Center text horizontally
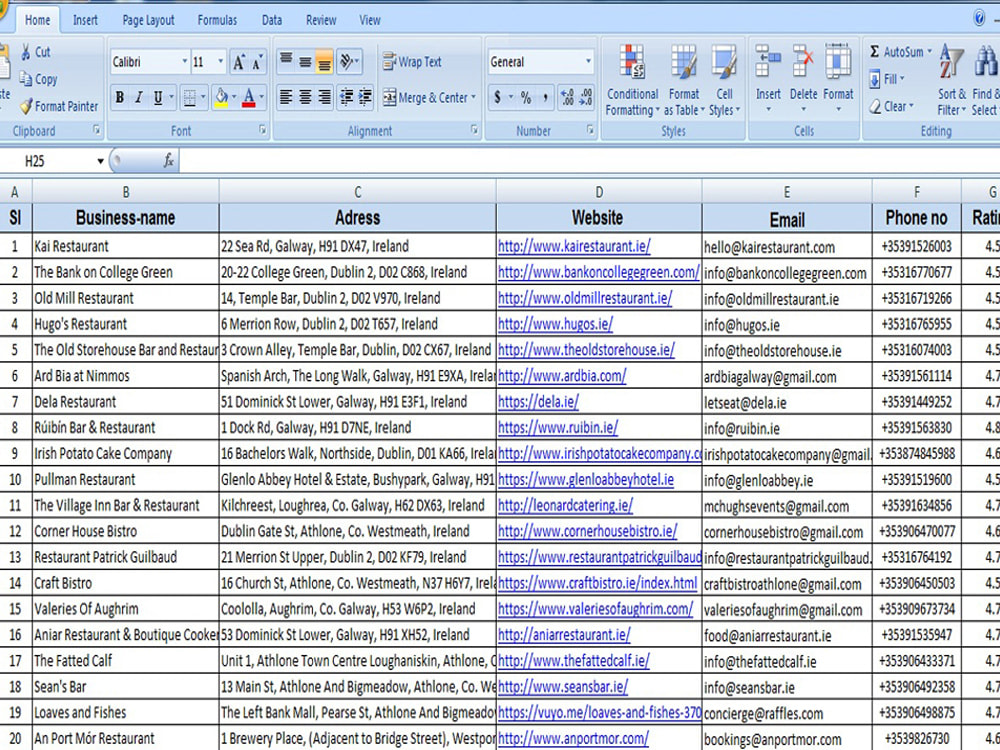The height and width of the screenshot is (750, 1000). coord(305,97)
